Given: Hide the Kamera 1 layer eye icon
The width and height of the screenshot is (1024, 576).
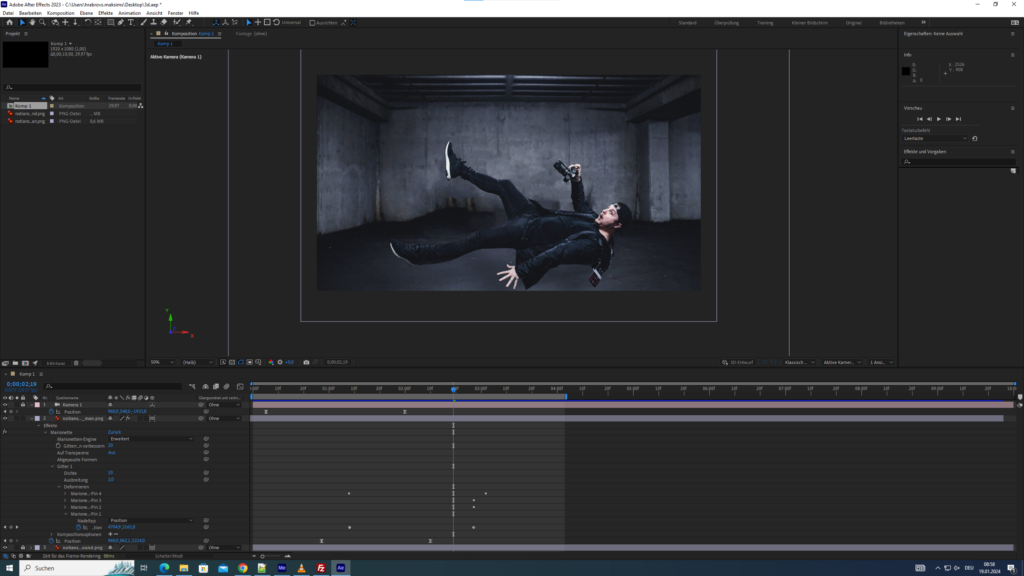Looking at the screenshot, I should (x=5, y=404).
